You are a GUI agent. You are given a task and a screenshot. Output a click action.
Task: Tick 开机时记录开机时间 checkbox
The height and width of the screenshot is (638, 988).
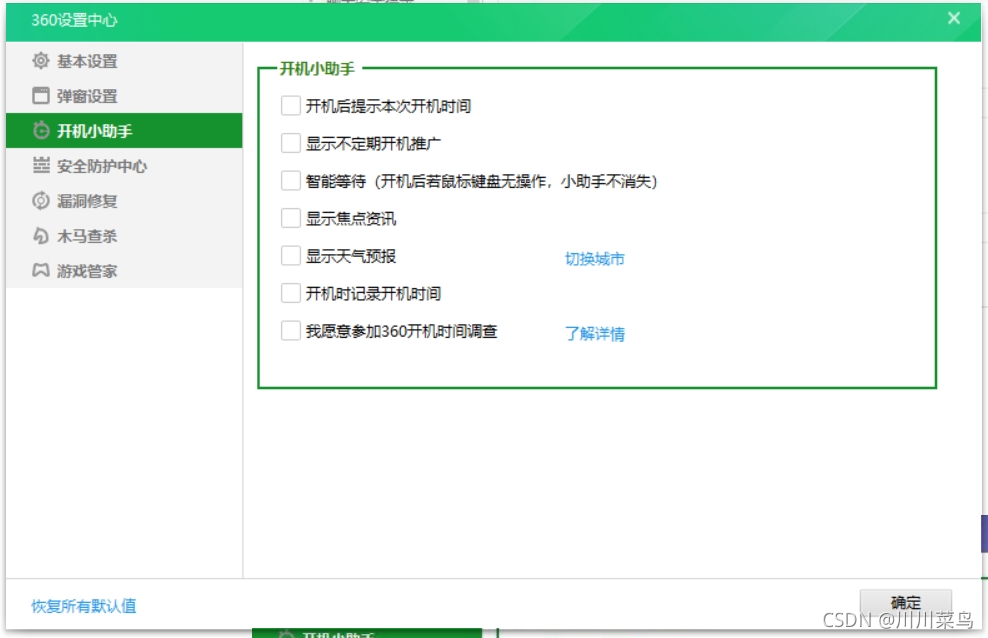tap(290, 293)
